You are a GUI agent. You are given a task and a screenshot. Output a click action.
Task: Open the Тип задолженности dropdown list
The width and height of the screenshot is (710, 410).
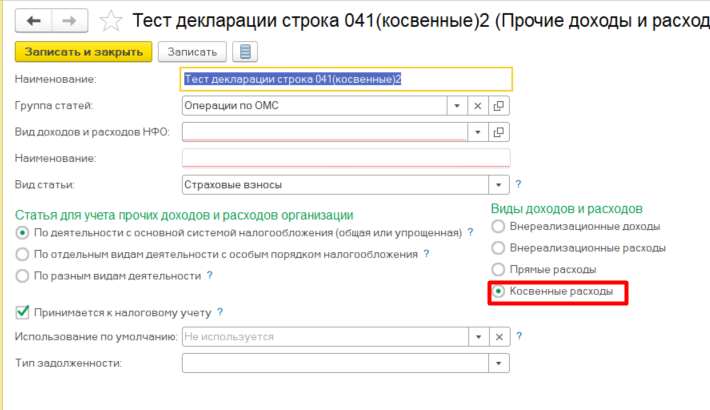point(499,362)
